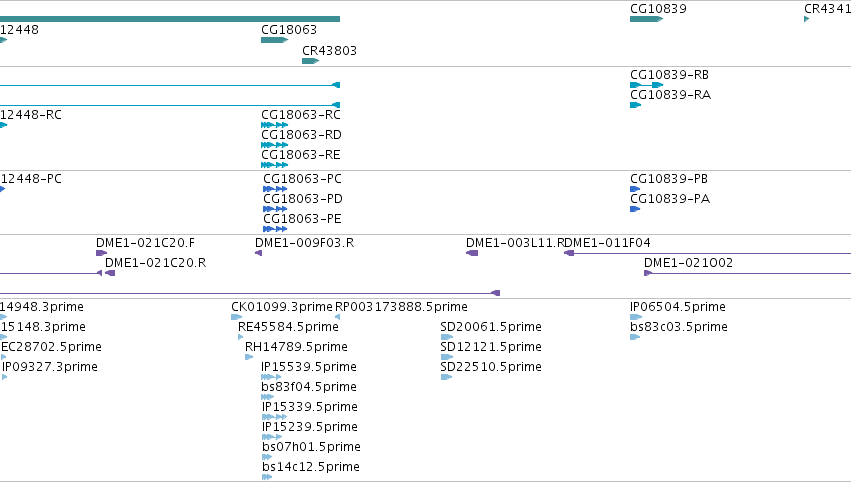This screenshot has width=851, height=482.
Task: Select the bs07h01.5prime EST label
Action: click(x=311, y=447)
